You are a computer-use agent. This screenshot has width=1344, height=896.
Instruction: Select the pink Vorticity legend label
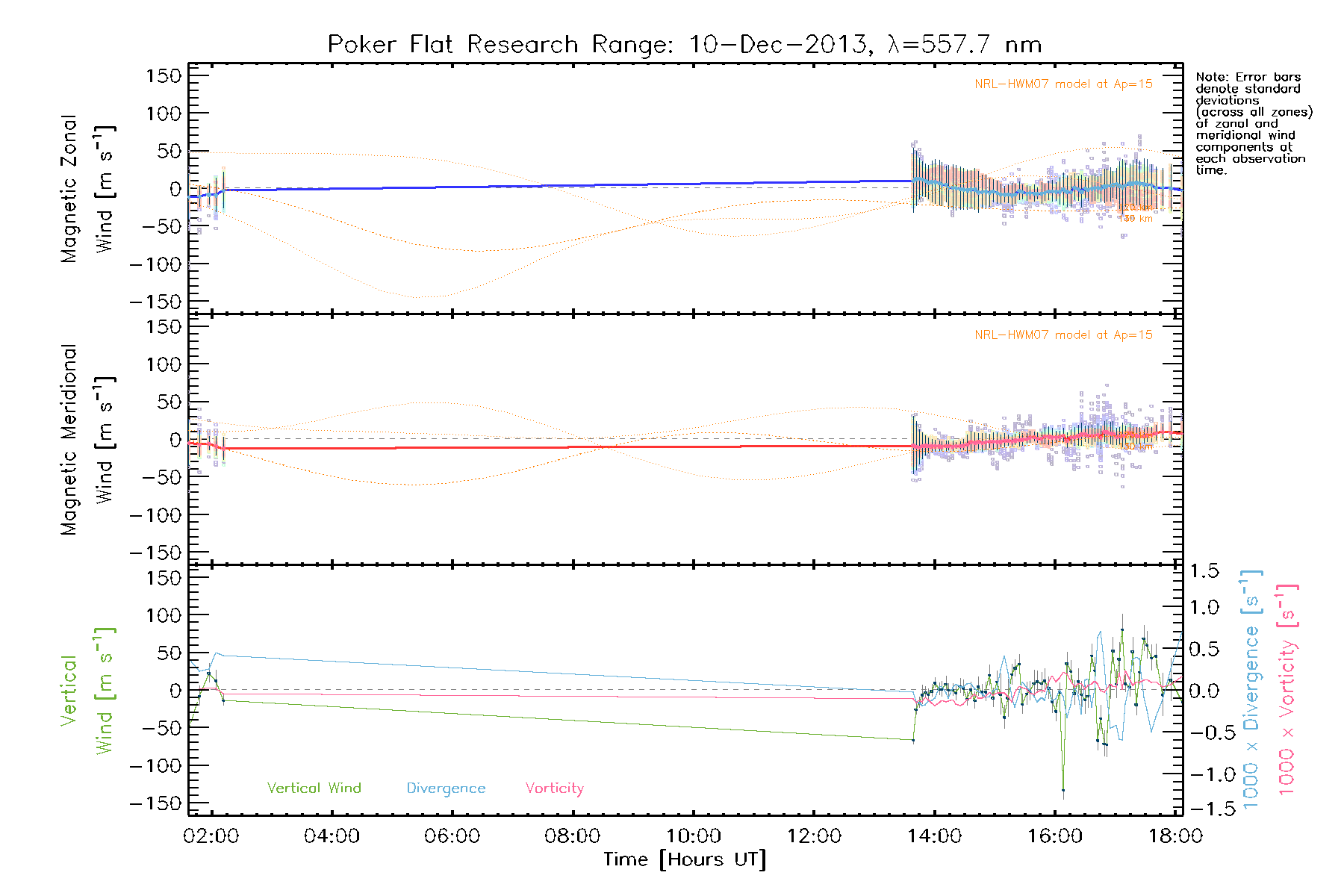pos(554,788)
